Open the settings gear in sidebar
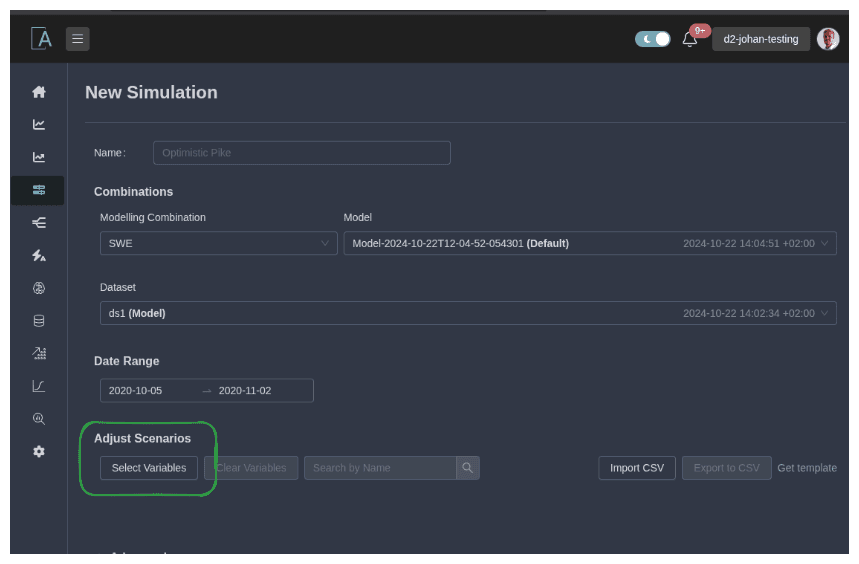The height and width of the screenshot is (564, 859). [39, 451]
